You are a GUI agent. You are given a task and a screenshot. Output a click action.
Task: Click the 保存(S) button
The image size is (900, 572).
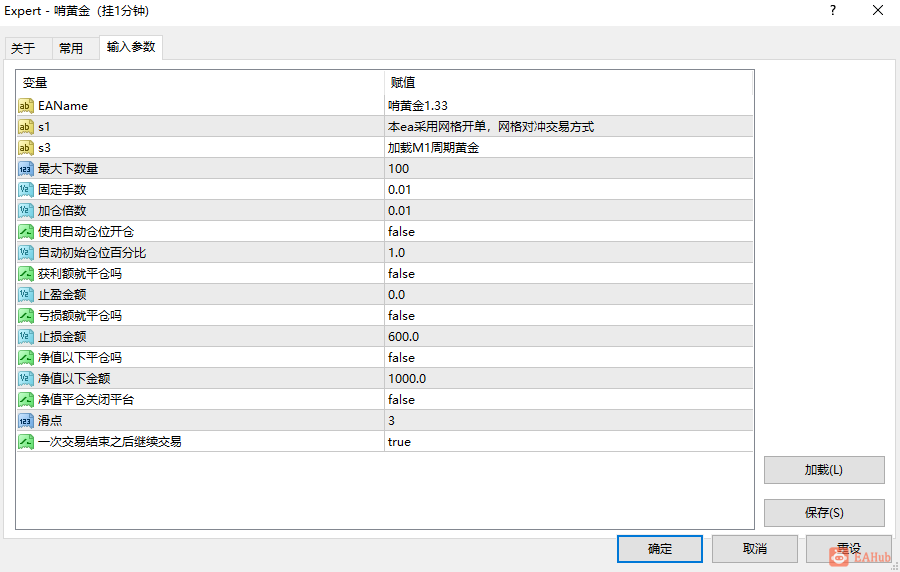pos(824,512)
